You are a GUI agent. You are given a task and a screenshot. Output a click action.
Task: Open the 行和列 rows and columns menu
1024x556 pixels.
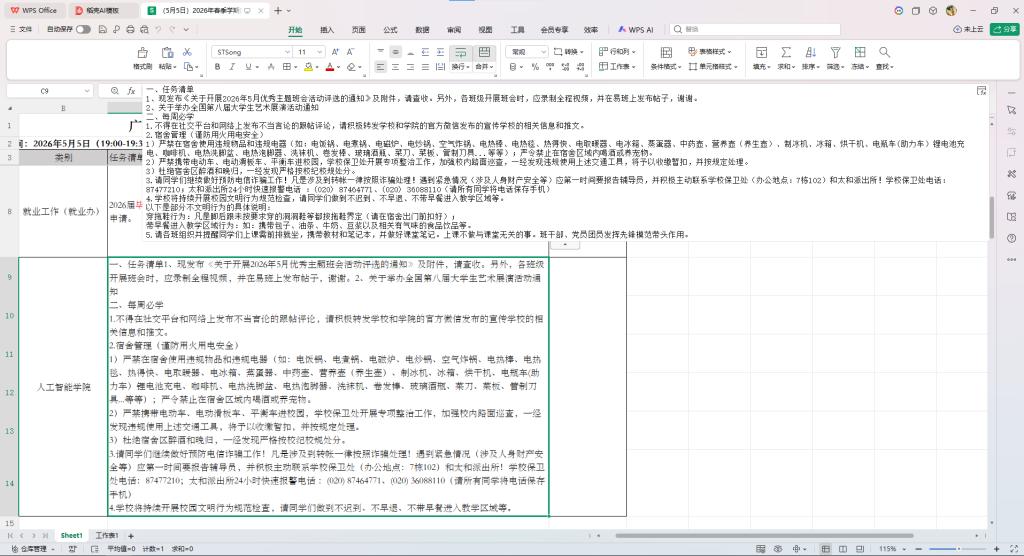pos(617,52)
